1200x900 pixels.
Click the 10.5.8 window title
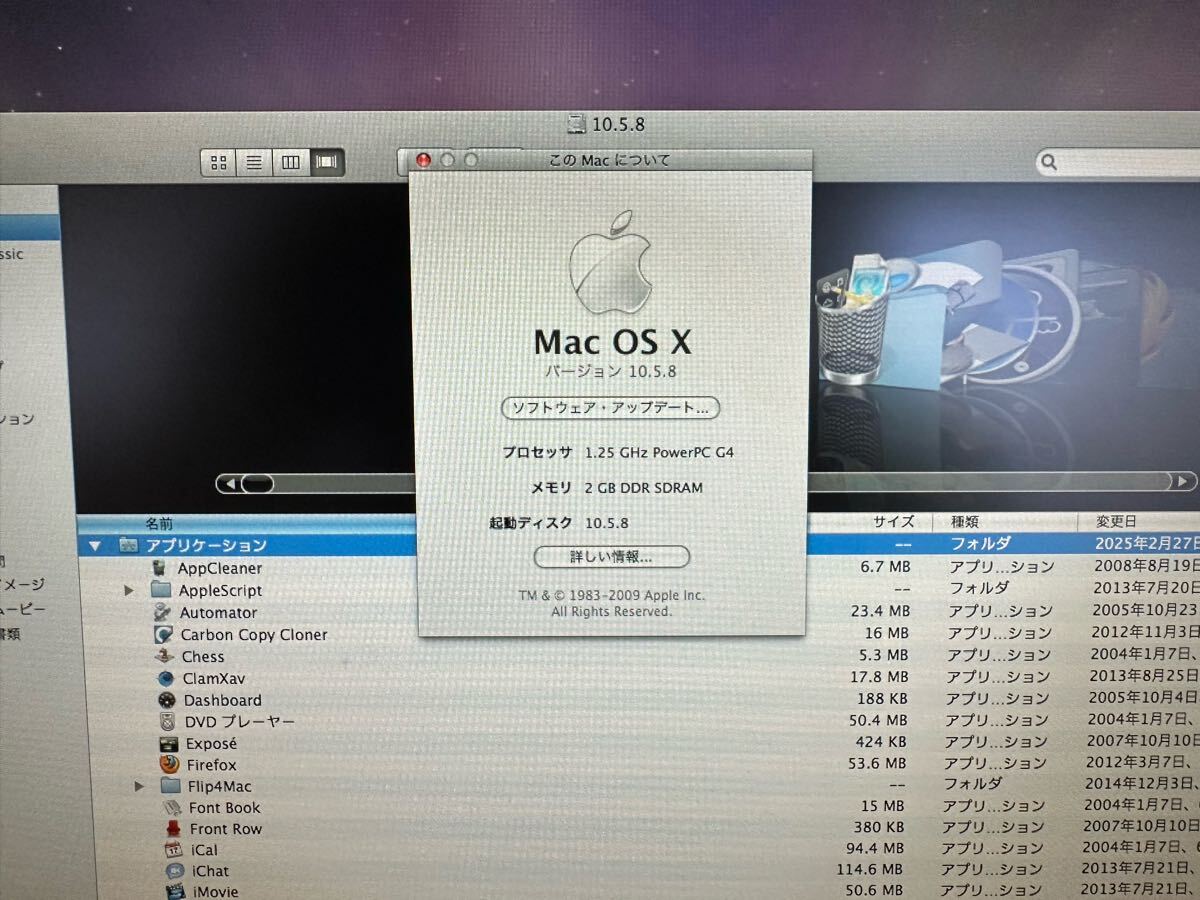point(618,125)
